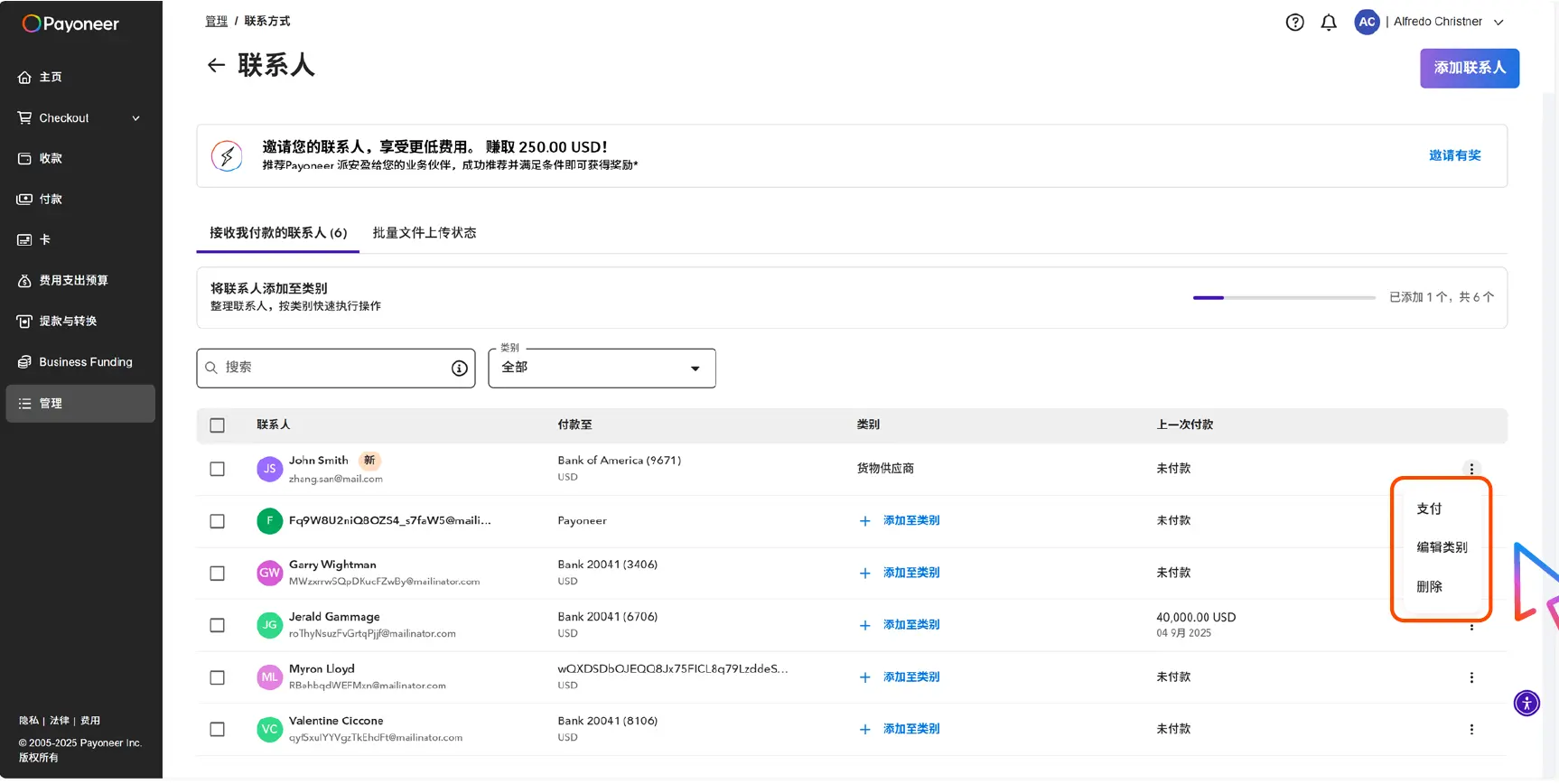Screen dimensions: 1559x784
Task: Click the 费用支出预算 icon
Action: coord(24,281)
